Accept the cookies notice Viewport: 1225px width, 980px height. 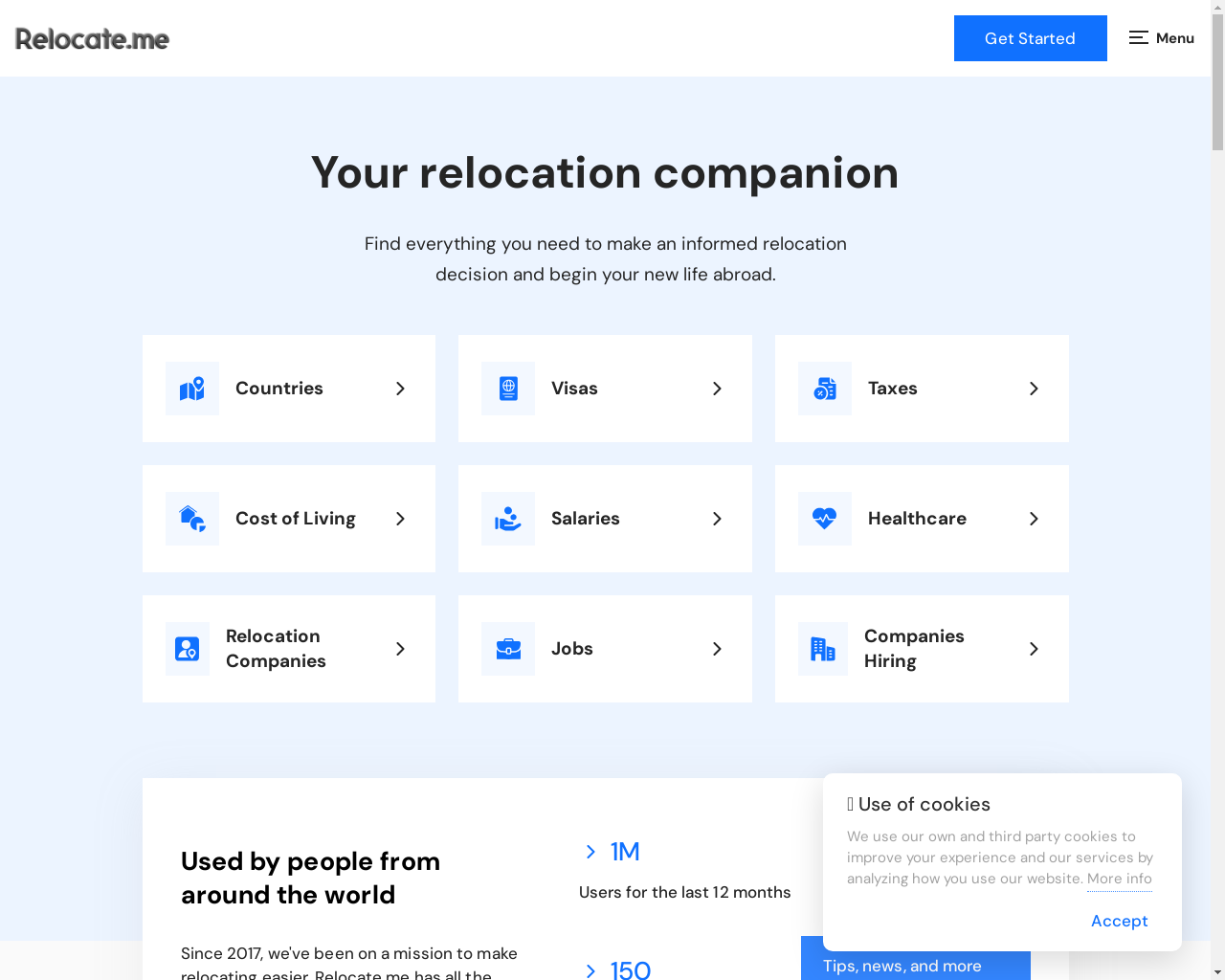[x=1120, y=921]
